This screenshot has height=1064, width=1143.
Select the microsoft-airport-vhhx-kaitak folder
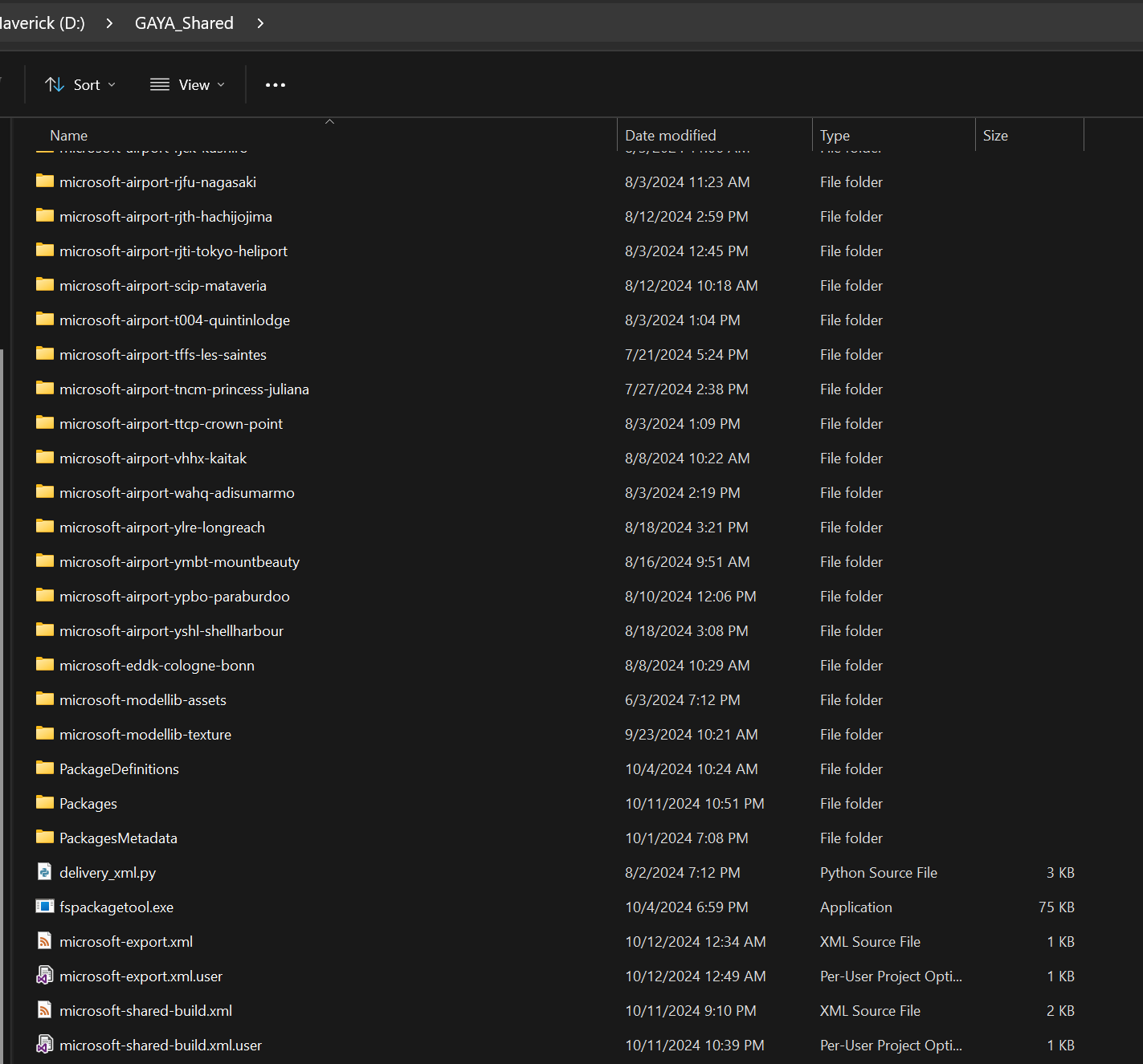(153, 459)
